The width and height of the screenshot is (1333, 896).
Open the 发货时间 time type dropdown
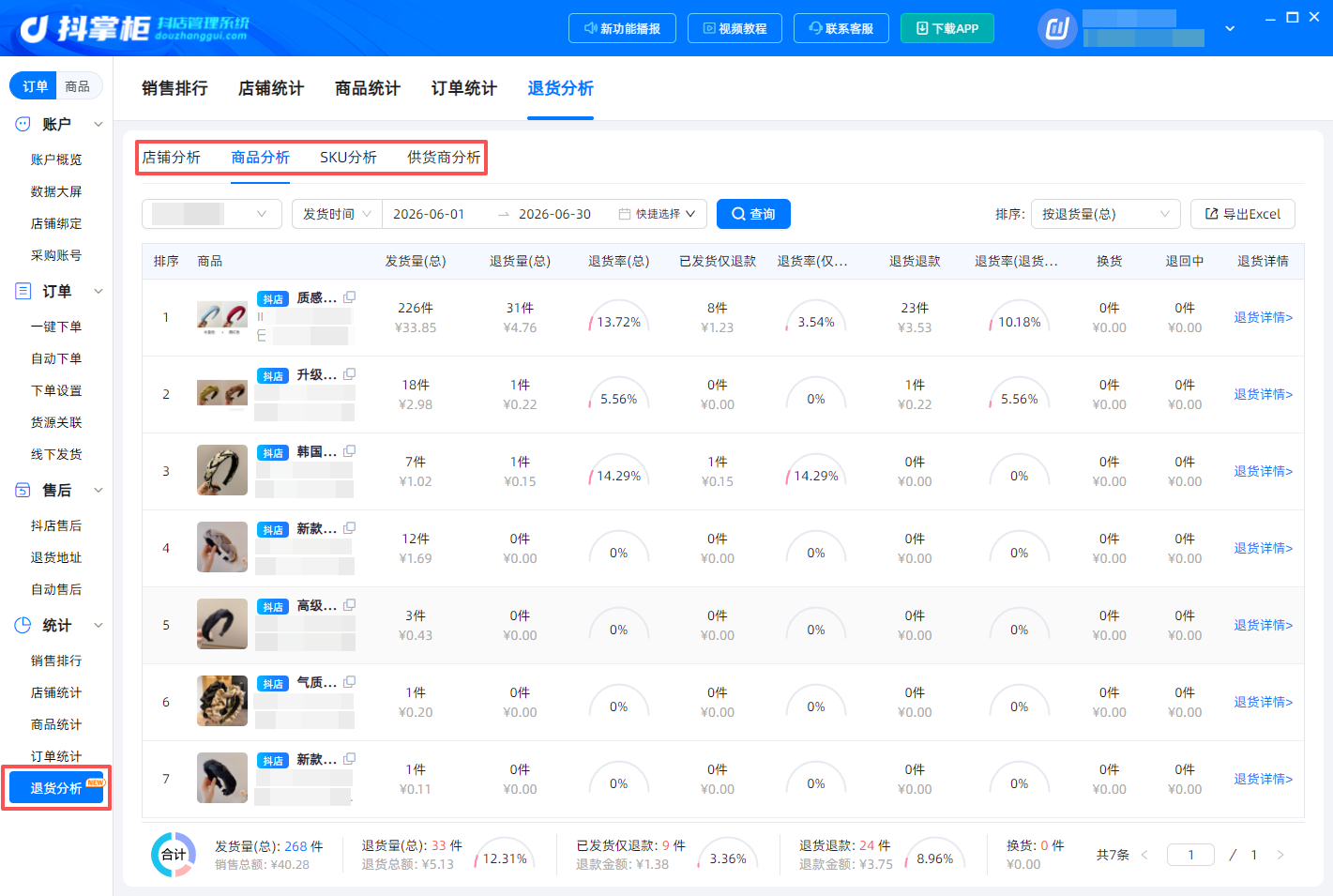(337, 214)
